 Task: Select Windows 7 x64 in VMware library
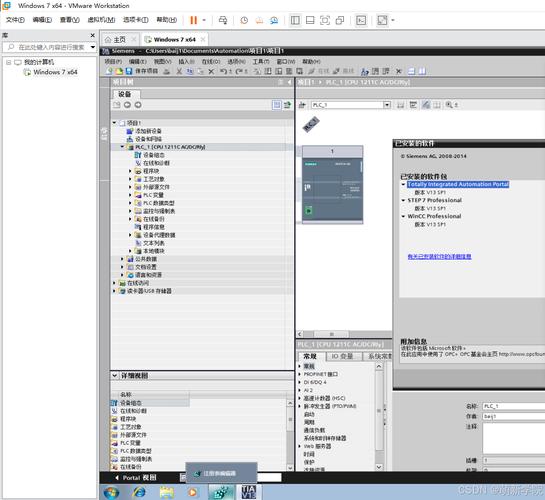point(55,72)
